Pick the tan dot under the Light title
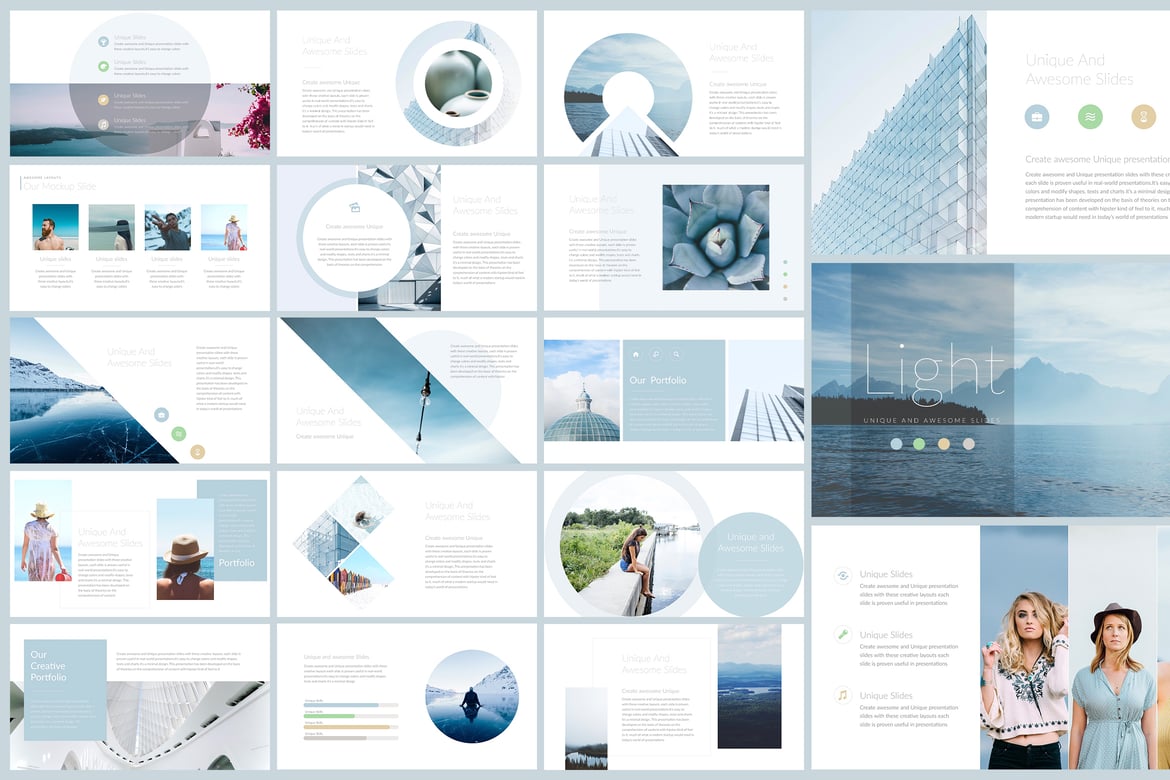The height and width of the screenshot is (780, 1170). (944, 443)
